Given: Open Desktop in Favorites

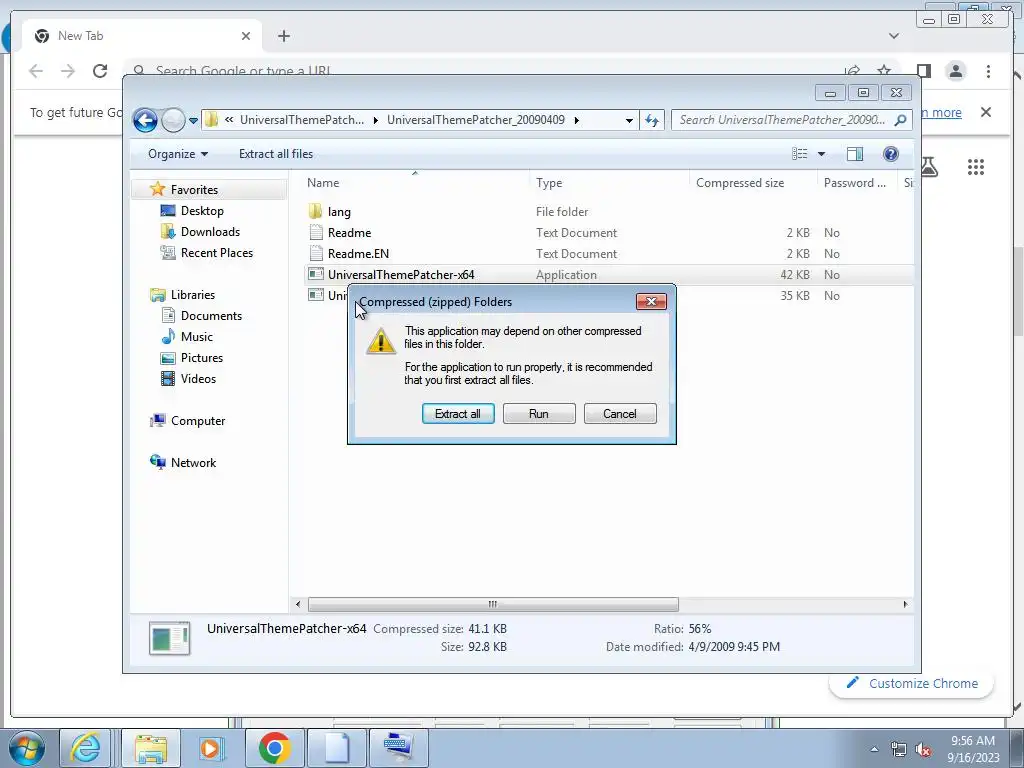Looking at the screenshot, I should [x=202, y=210].
